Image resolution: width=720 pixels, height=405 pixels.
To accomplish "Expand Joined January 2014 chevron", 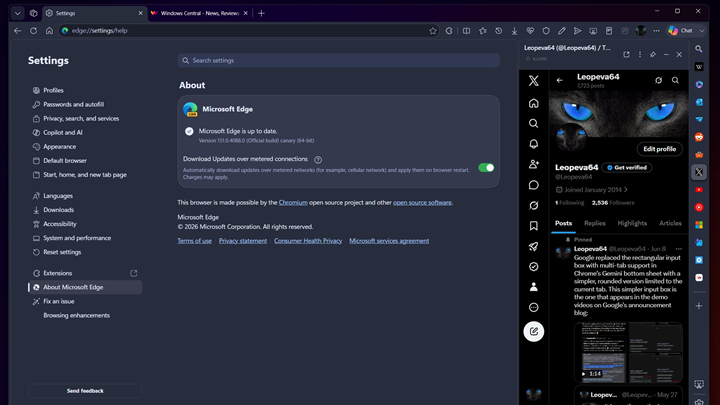I will coord(626,190).
